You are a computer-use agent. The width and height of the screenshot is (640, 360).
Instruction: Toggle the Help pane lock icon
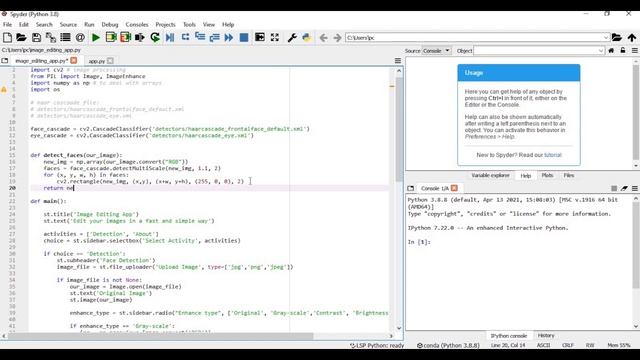point(622,51)
